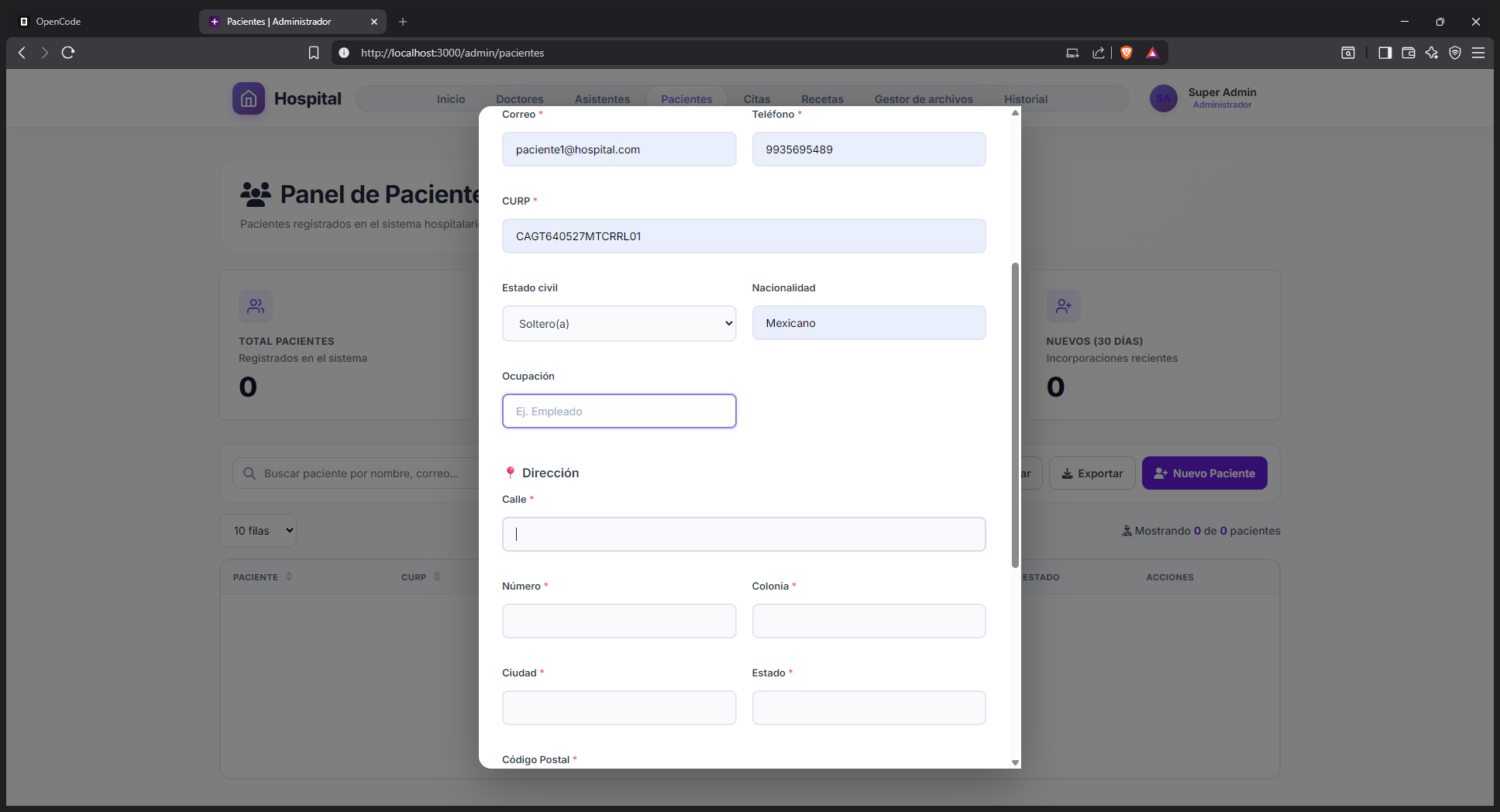Screen dimensions: 1500x812
Task: Click the modal scroll down arrow
Action: (1015, 762)
